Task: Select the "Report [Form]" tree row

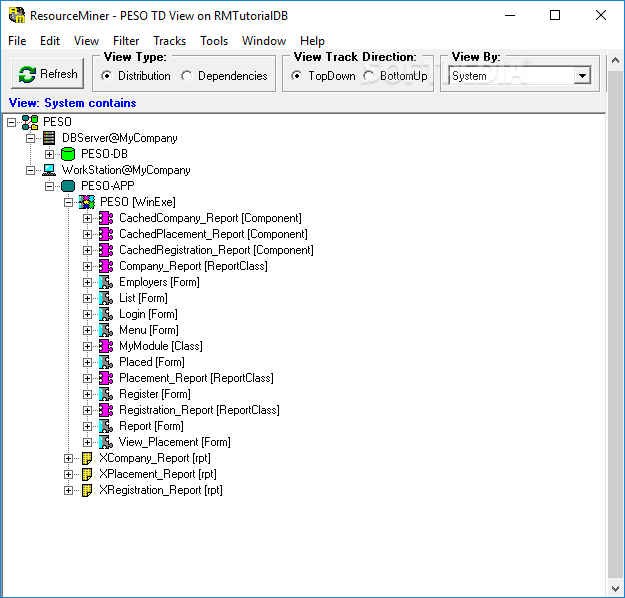Action: pos(151,426)
